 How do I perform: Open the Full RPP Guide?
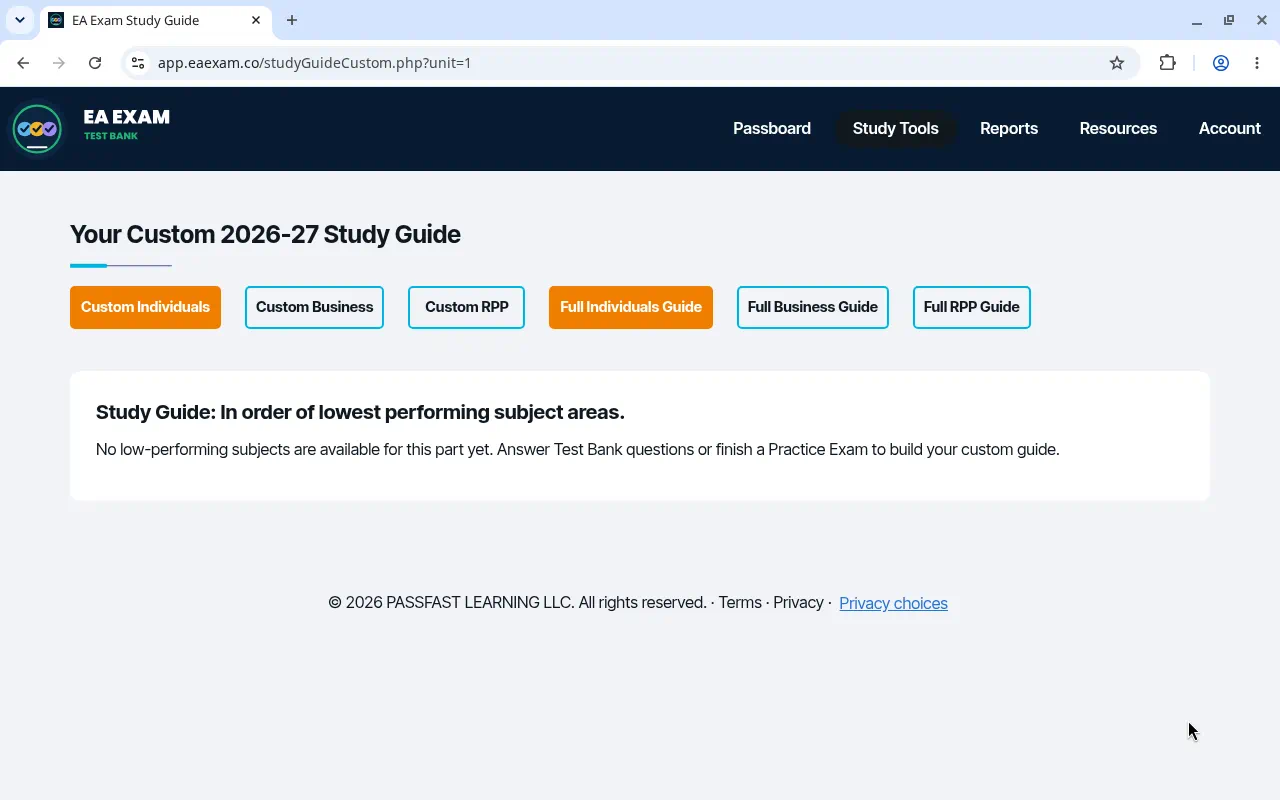click(x=972, y=307)
